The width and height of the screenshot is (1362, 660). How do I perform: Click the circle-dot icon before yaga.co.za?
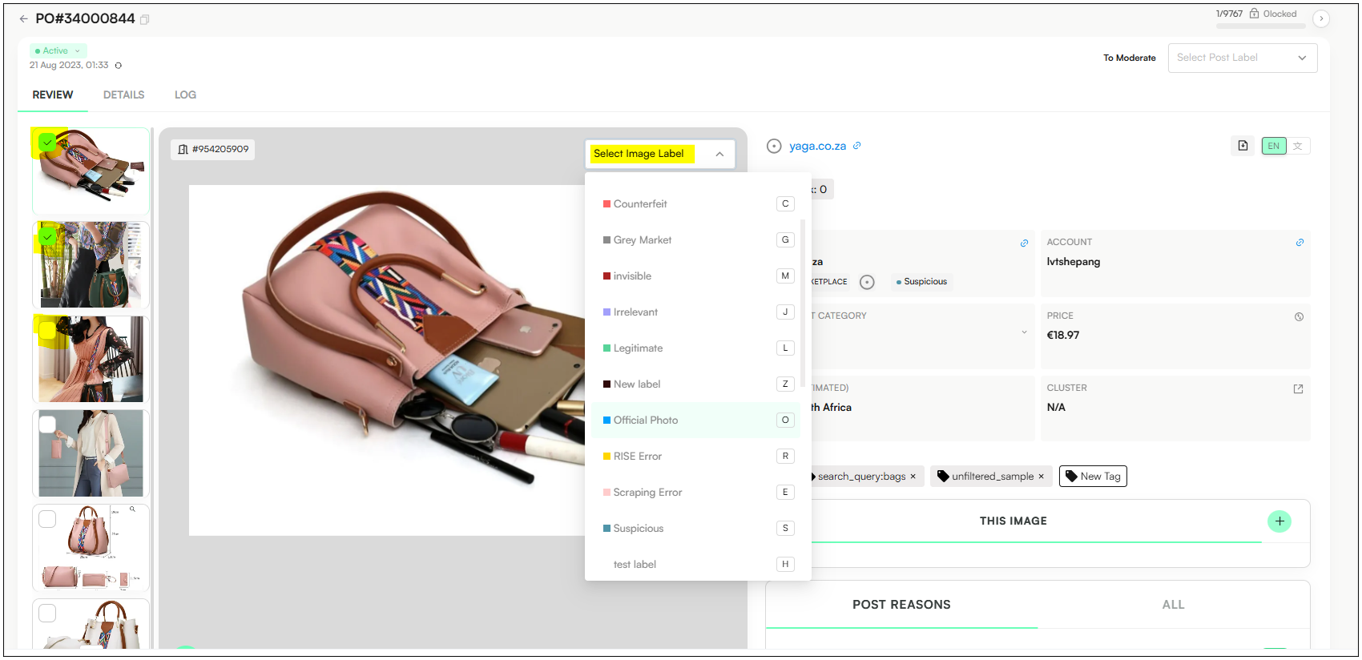[774, 146]
